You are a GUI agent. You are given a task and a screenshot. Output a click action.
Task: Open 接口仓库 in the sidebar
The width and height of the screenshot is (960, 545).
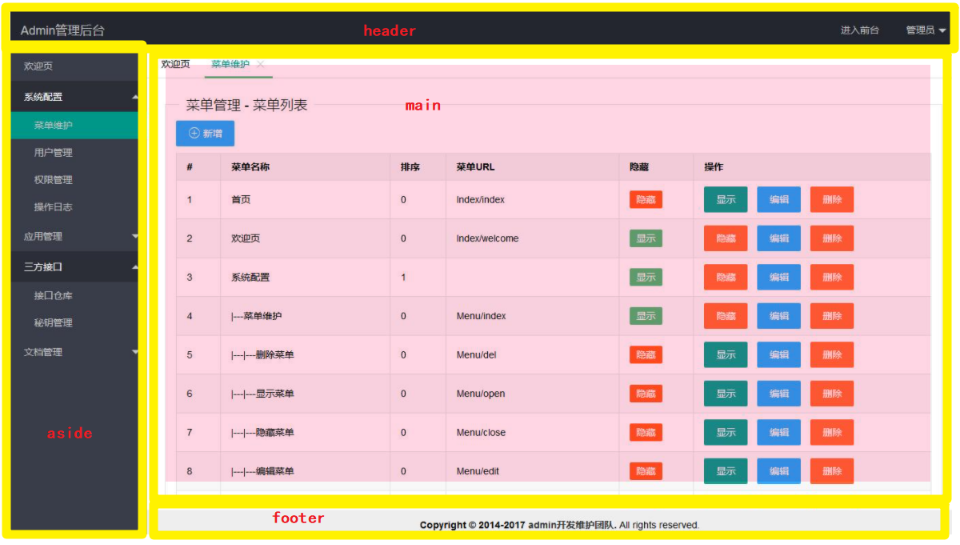coord(74,295)
